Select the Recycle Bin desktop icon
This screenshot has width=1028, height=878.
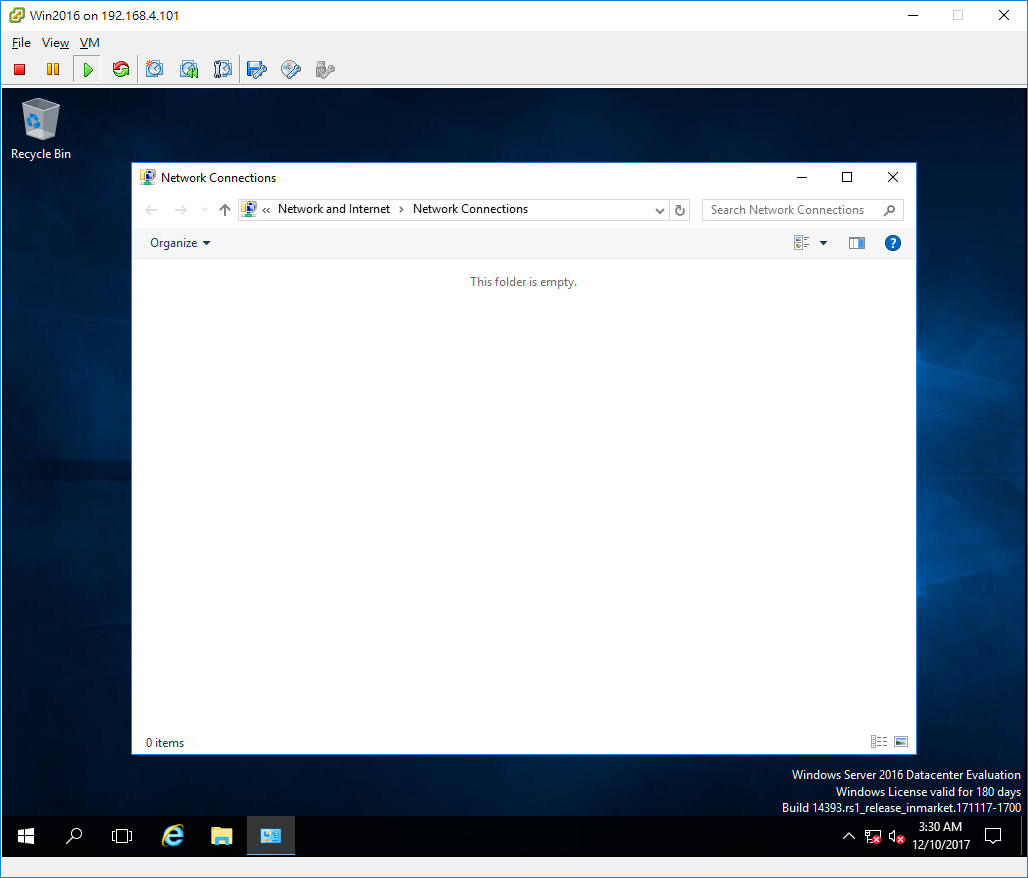tap(41, 129)
